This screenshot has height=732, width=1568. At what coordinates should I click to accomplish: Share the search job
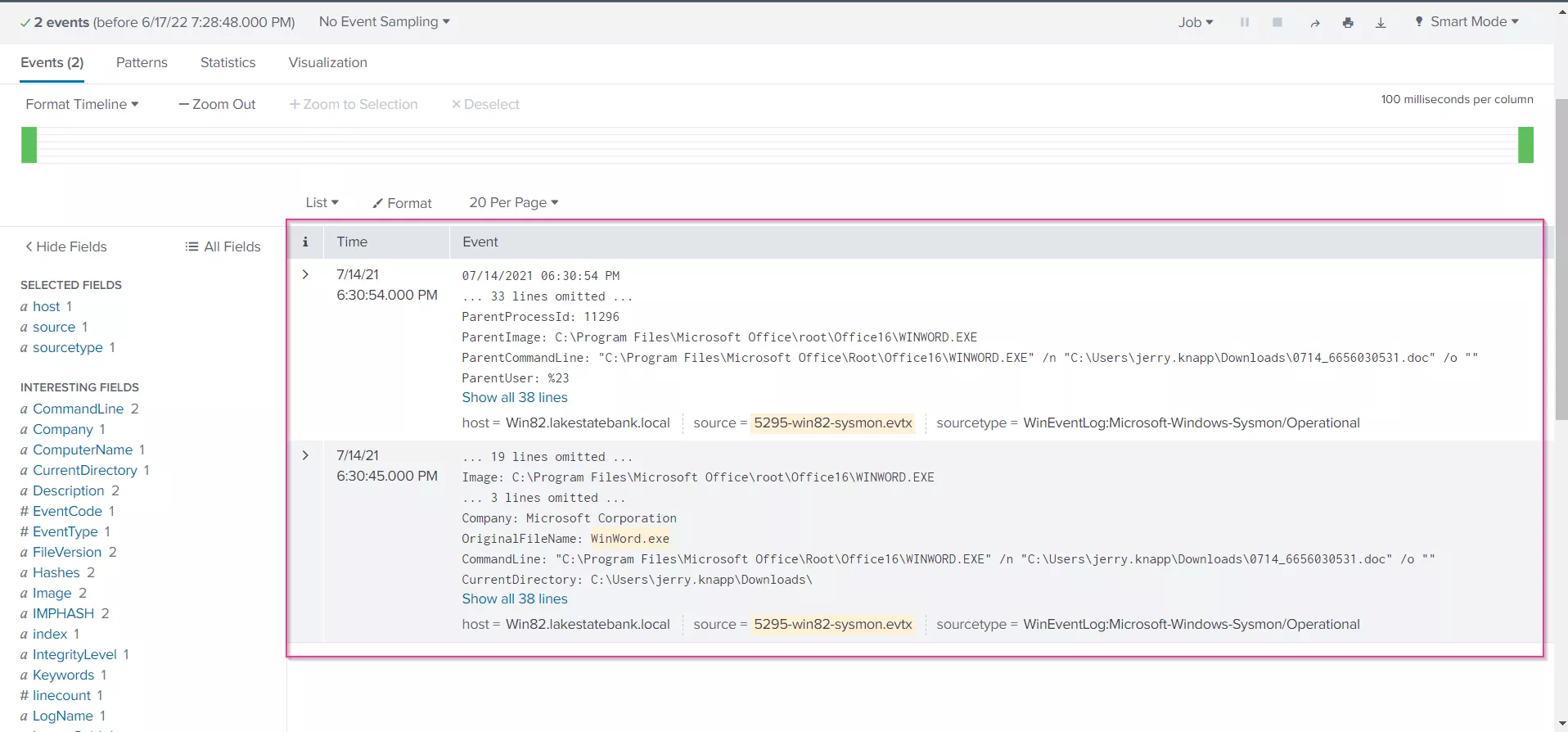pos(1314,23)
